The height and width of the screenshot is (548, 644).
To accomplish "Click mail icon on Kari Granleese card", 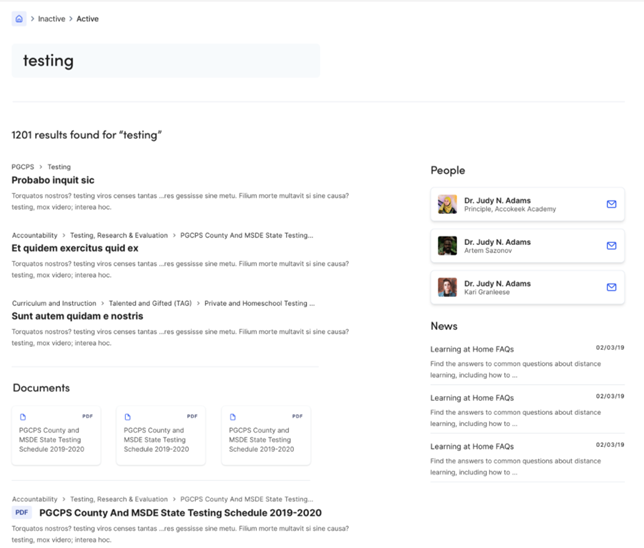I will pyautogui.click(x=611, y=288).
